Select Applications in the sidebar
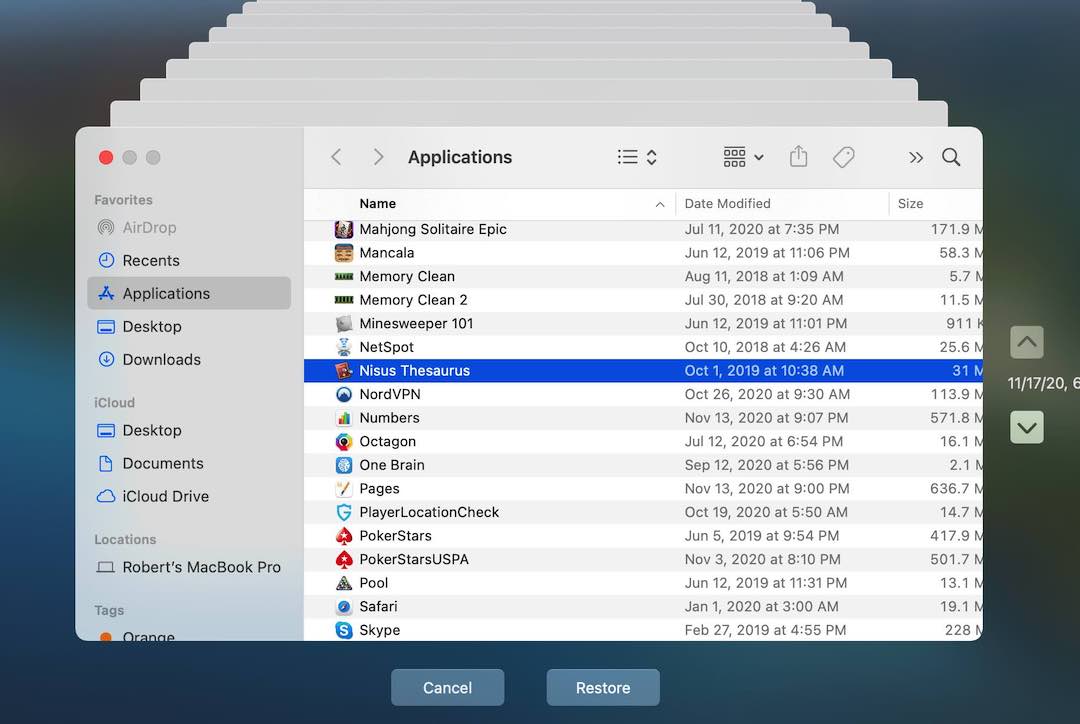The image size is (1080, 724). click(189, 293)
